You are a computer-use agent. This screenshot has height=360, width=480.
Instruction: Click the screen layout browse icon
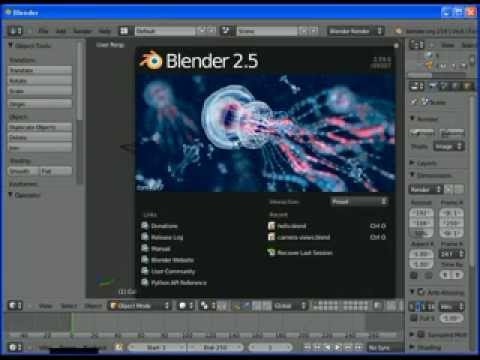pyautogui.click(x=124, y=31)
